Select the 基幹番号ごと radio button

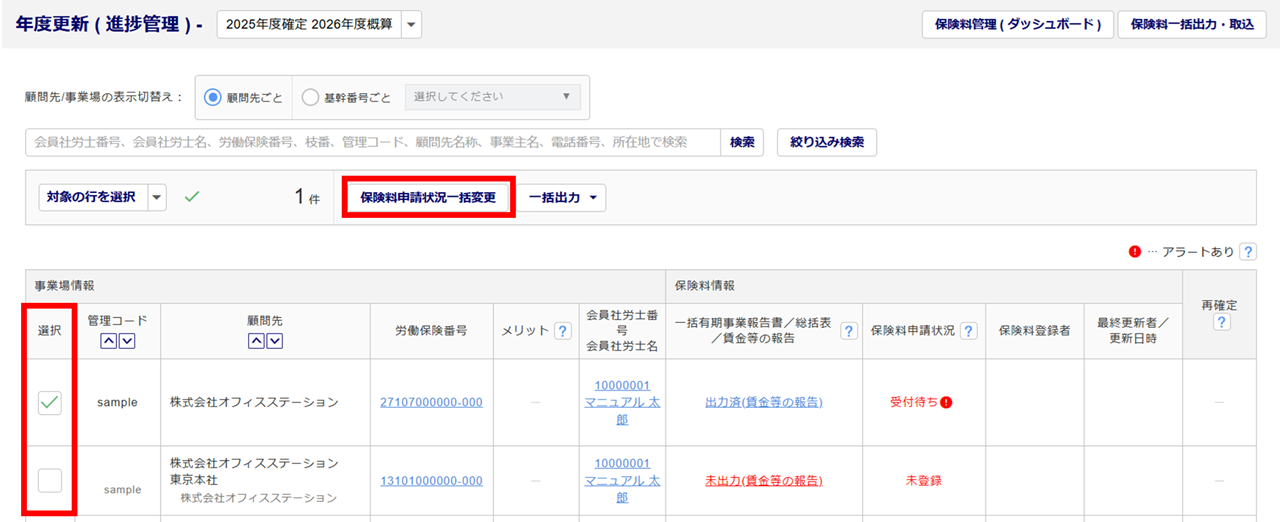[310, 98]
